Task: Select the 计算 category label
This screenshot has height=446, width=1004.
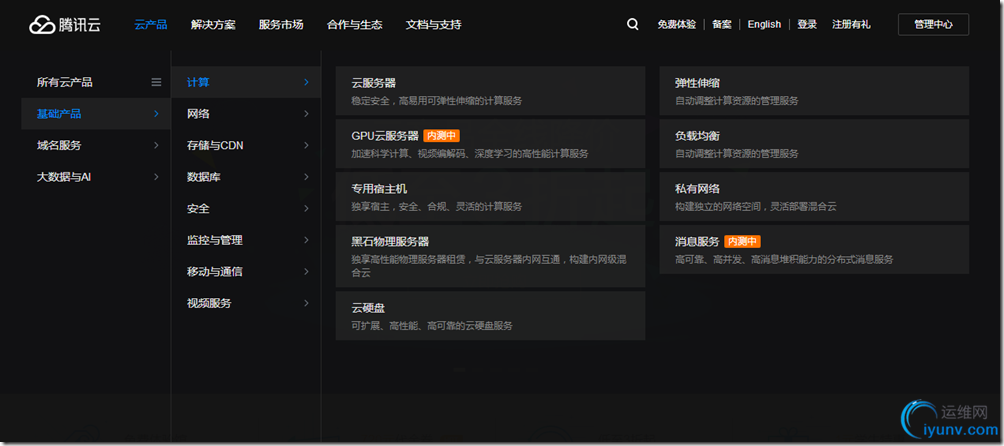Action: click(x=198, y=82)
